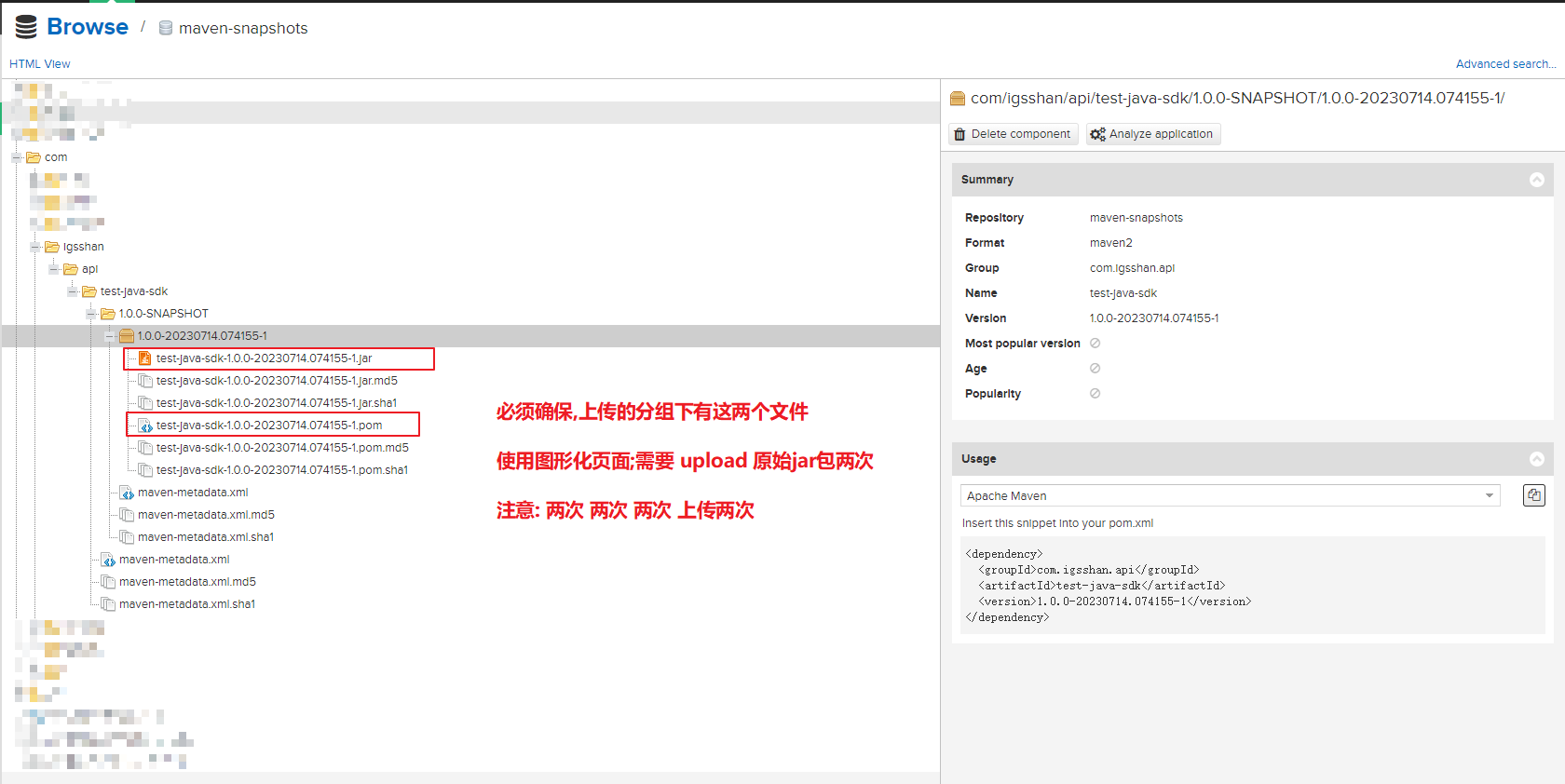Select maven-metadata.xml.md5 under 1.0.0-SNAPSHOT

[206, 515]
